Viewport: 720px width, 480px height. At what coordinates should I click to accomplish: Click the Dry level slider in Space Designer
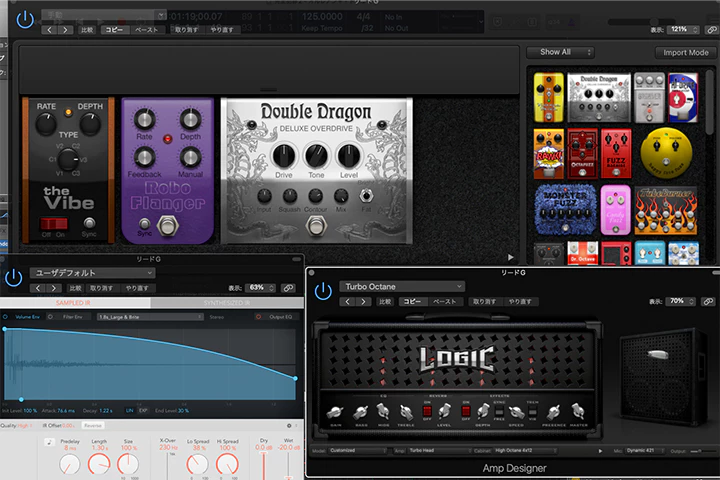click(264, 465)
